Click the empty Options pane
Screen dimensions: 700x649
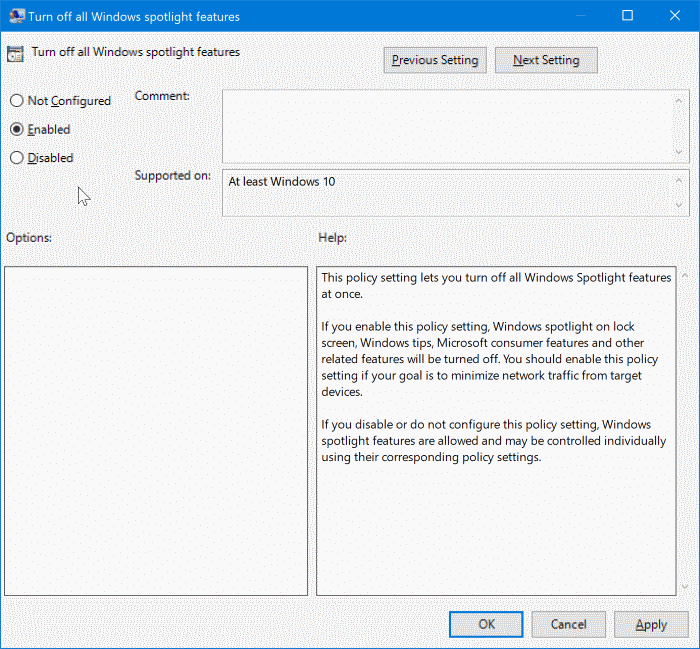[x=156, y=431]
